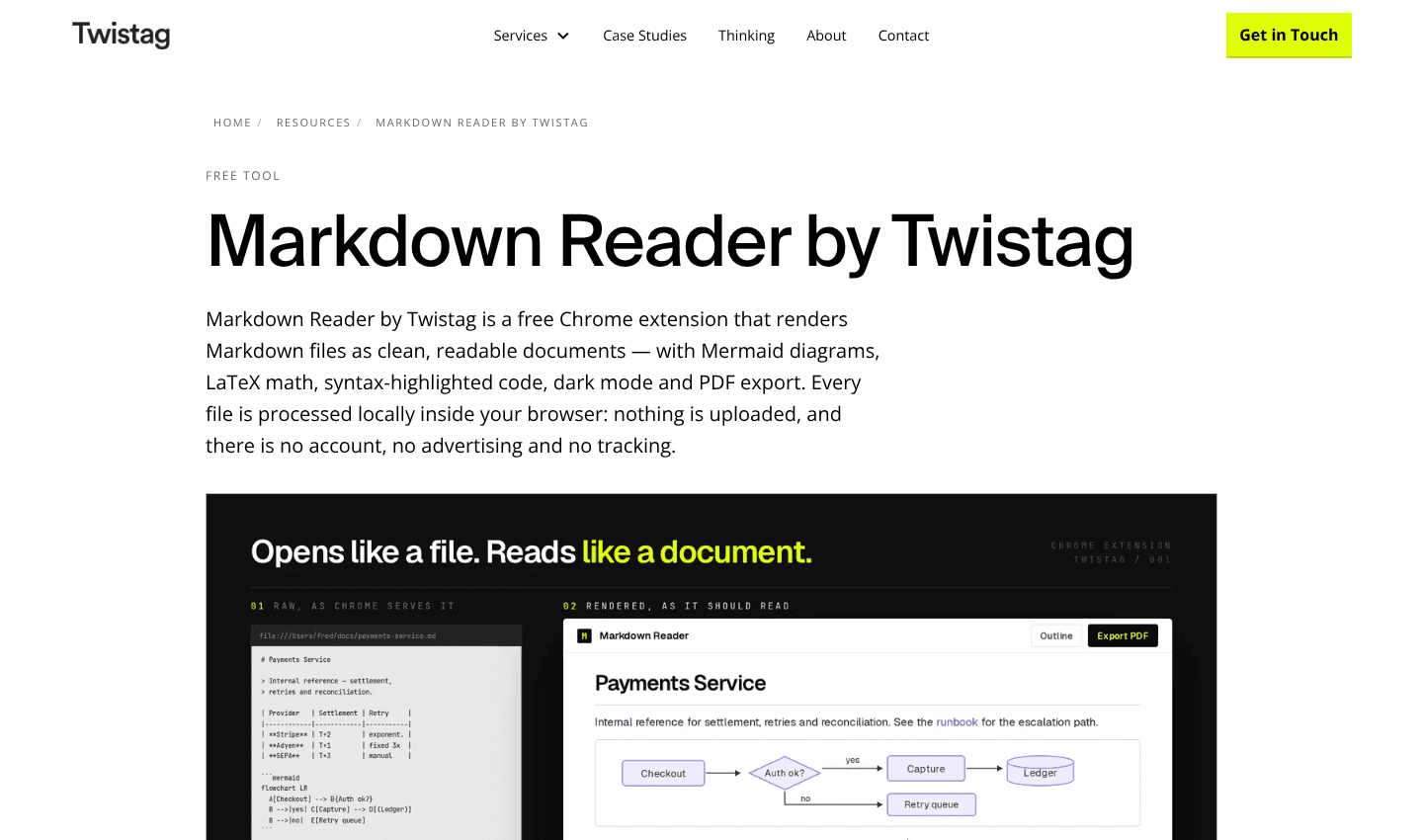The height and width of the screenshot is (840, 1423).
Task: Click the Checkout node in the diagram
Action: tap(663, 773)
